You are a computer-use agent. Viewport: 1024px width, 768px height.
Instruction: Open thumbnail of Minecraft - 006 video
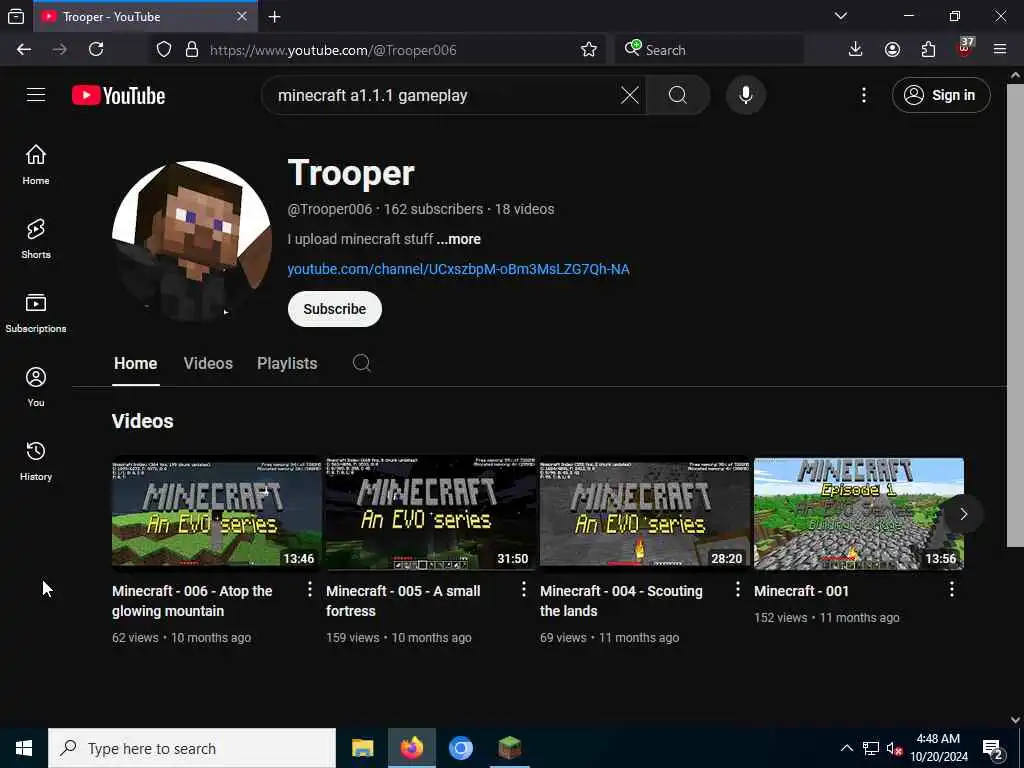tap(216, 513)
